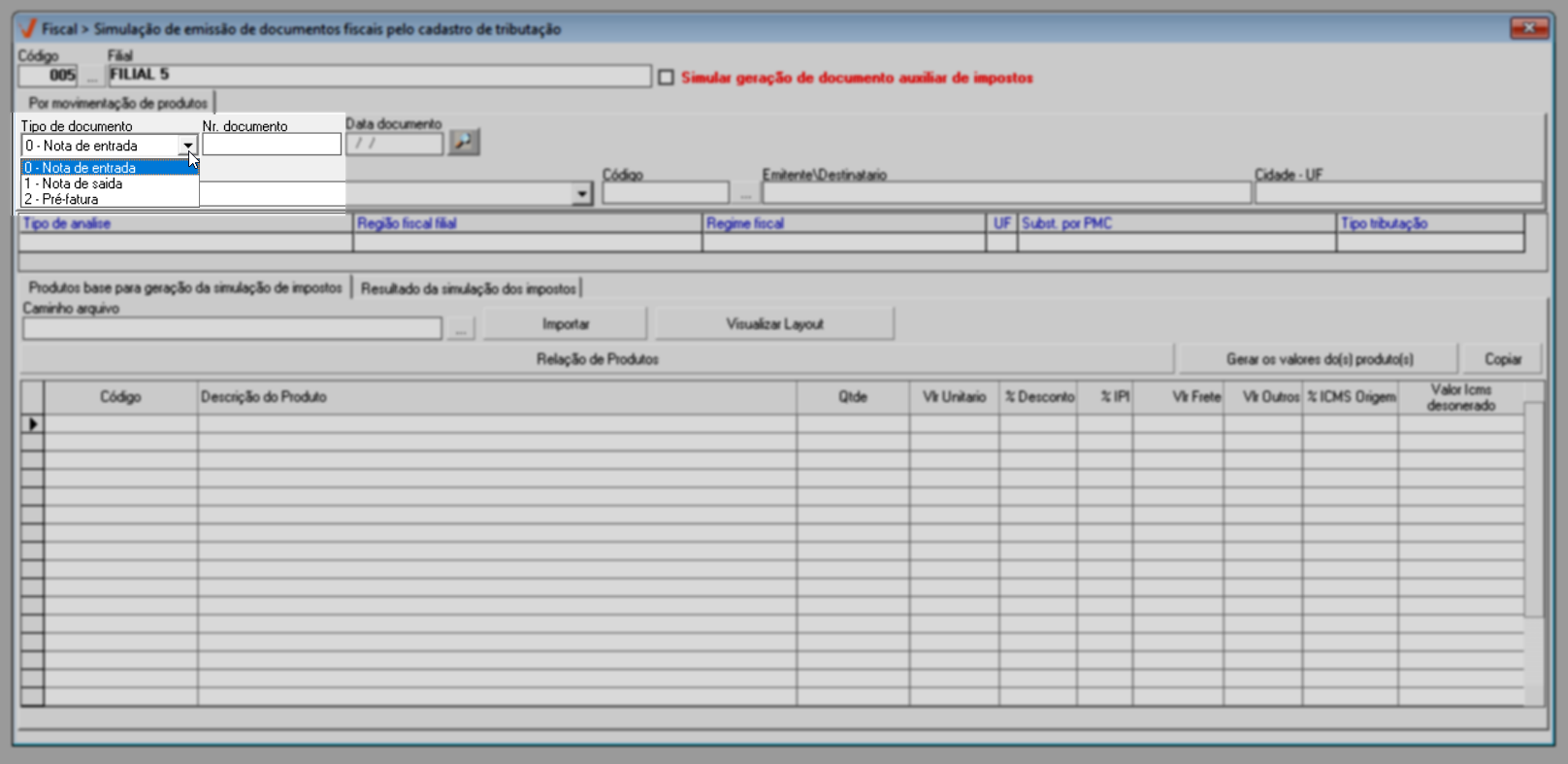Image resolution: width=1568 pixels, height=764 pixels.
Task: Switch to 'Produtos base para geração' tab
Action: 184,287
